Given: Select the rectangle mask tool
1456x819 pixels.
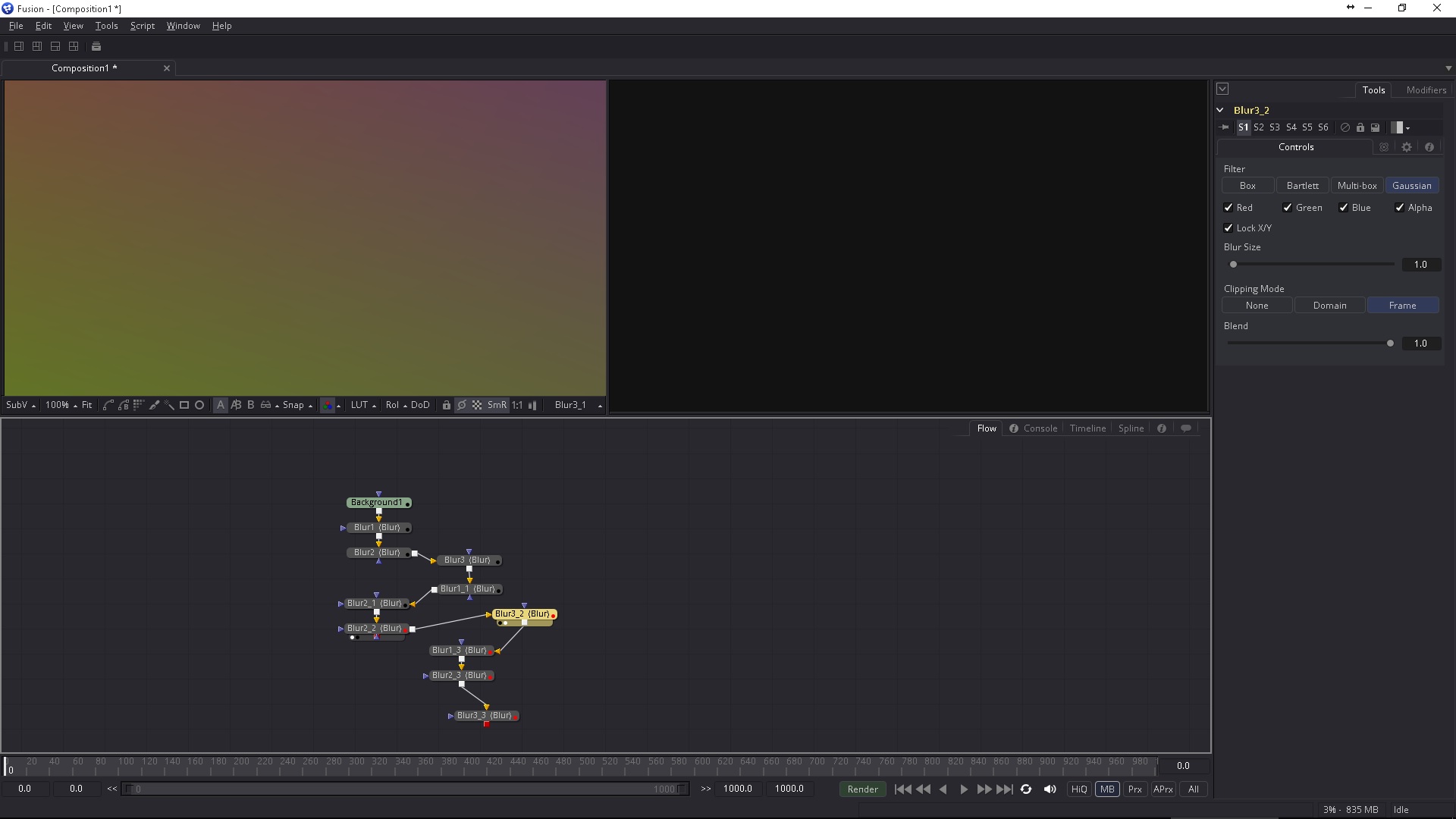Looking at the screenshot, I should point(184,405).
